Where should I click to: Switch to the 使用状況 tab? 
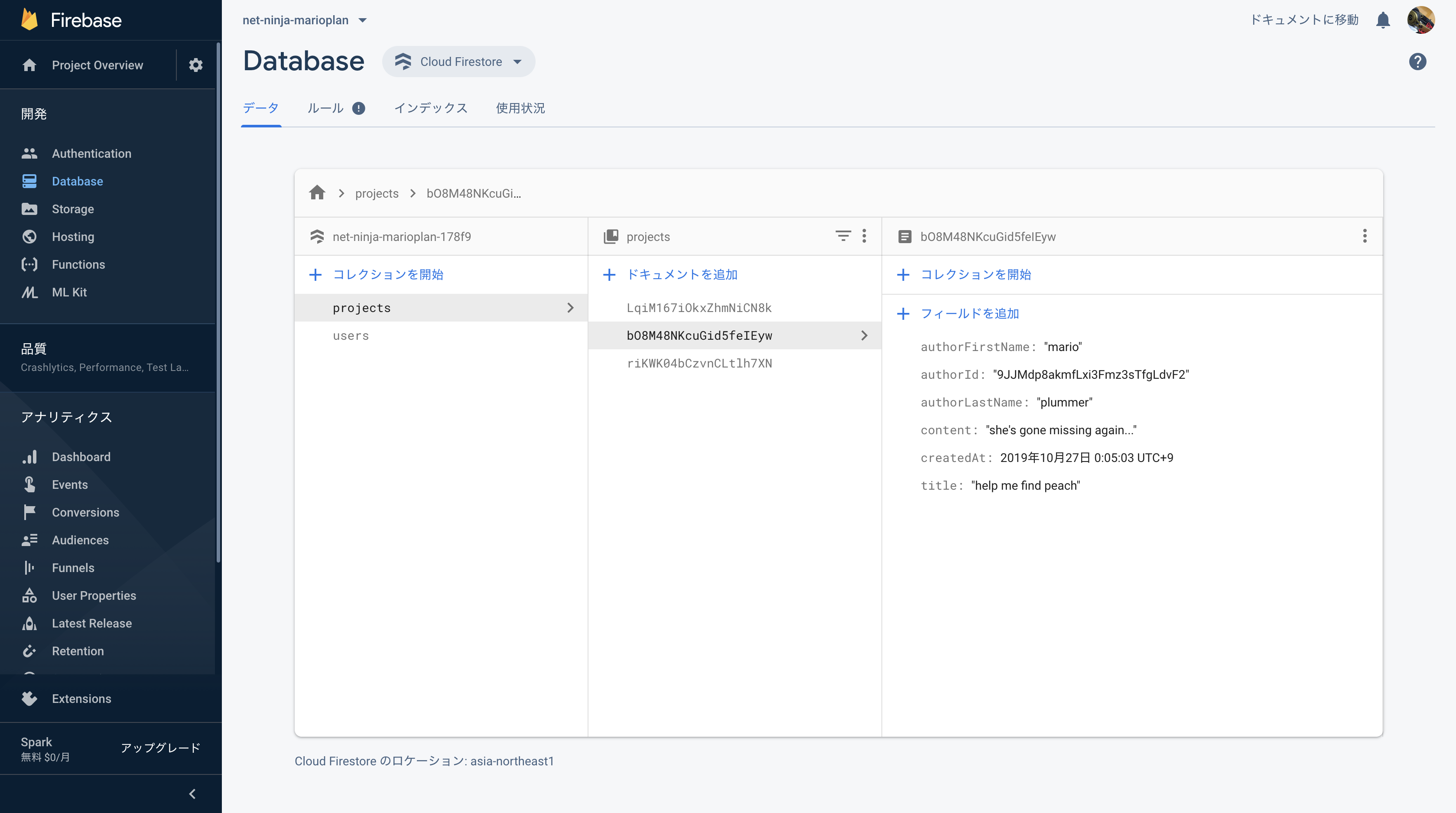tap(520, 108)
